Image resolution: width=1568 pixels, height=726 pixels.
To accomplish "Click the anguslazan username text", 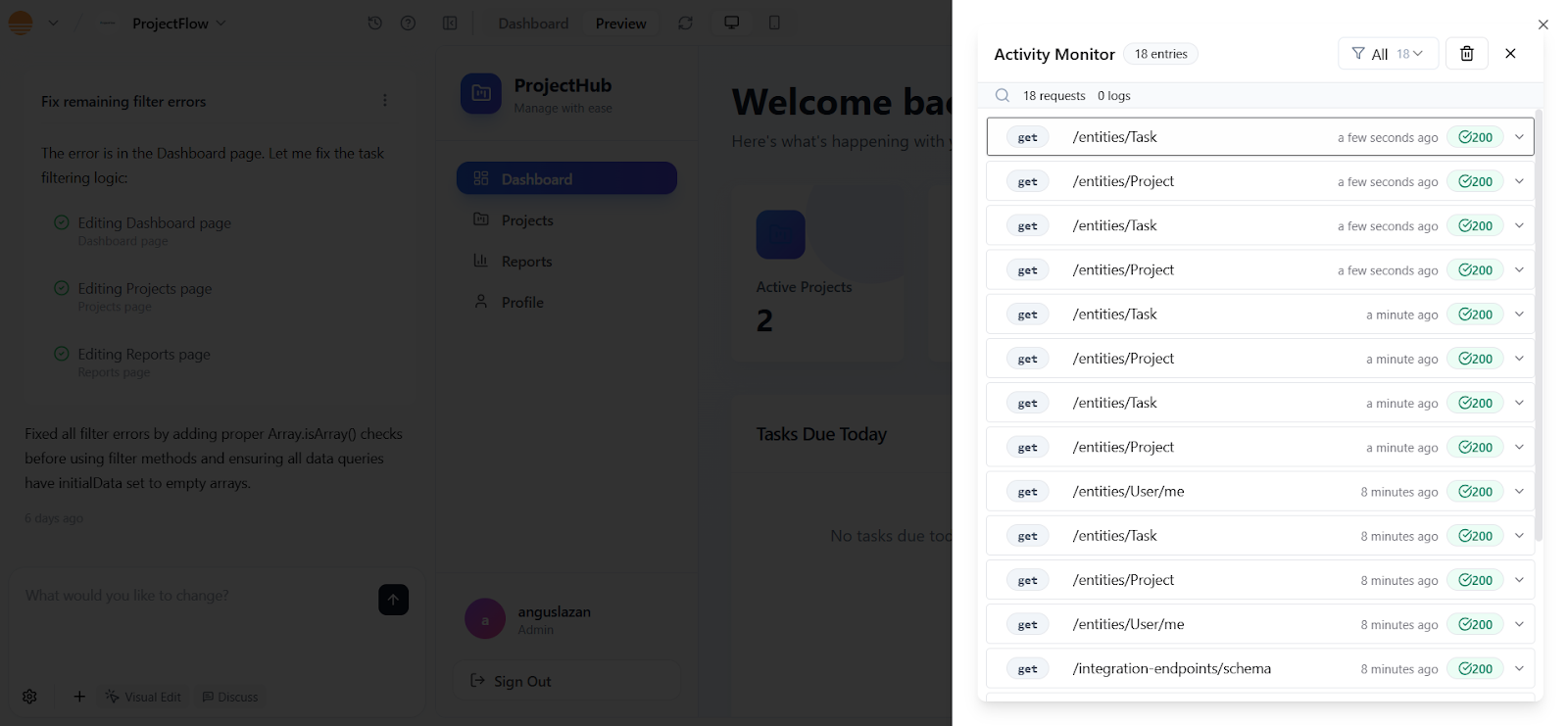I will pyautogui.click(x=554, y=611).
